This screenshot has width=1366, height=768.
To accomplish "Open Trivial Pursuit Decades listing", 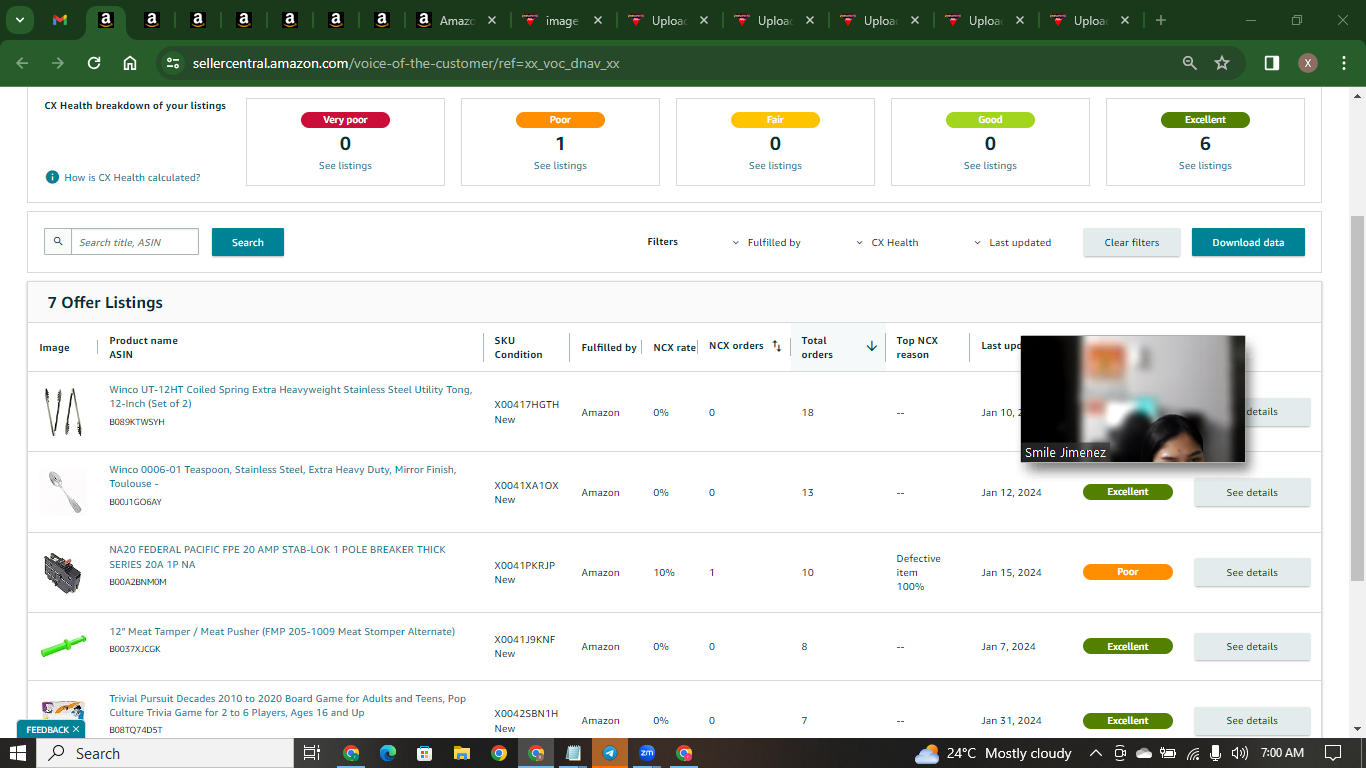I will [287, 706].
